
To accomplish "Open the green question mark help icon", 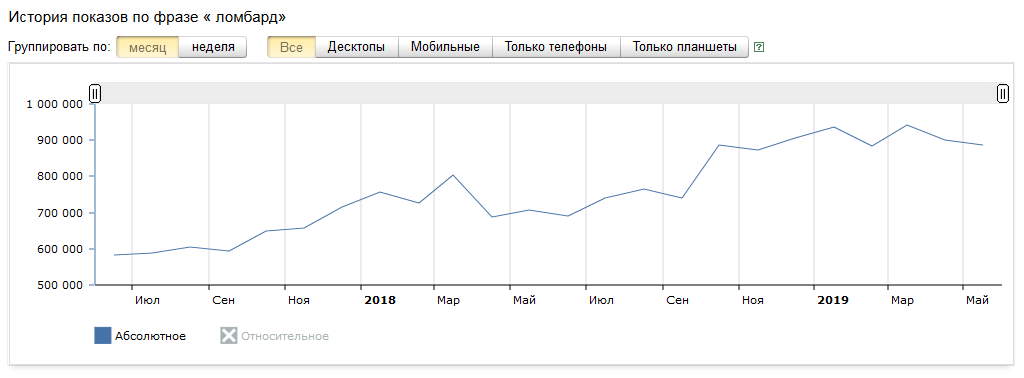I will pyautogui.click(x=759, y=47).
